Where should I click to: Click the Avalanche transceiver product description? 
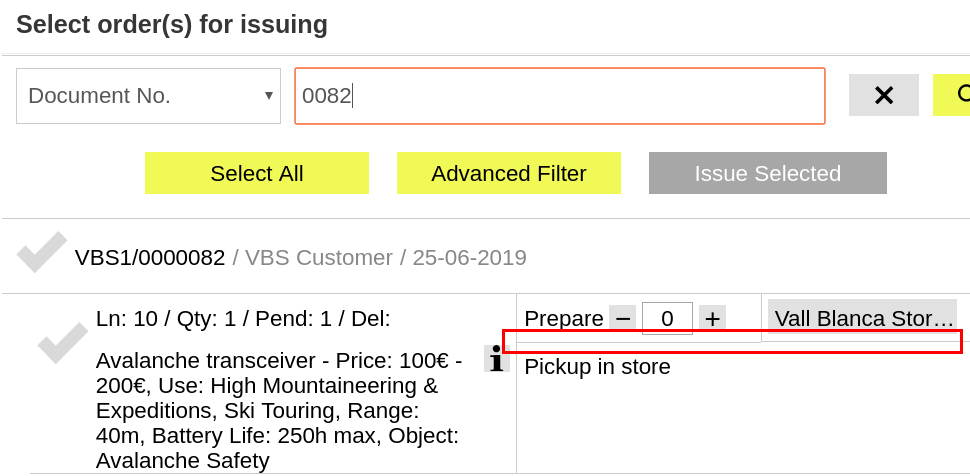pos(278,410)
